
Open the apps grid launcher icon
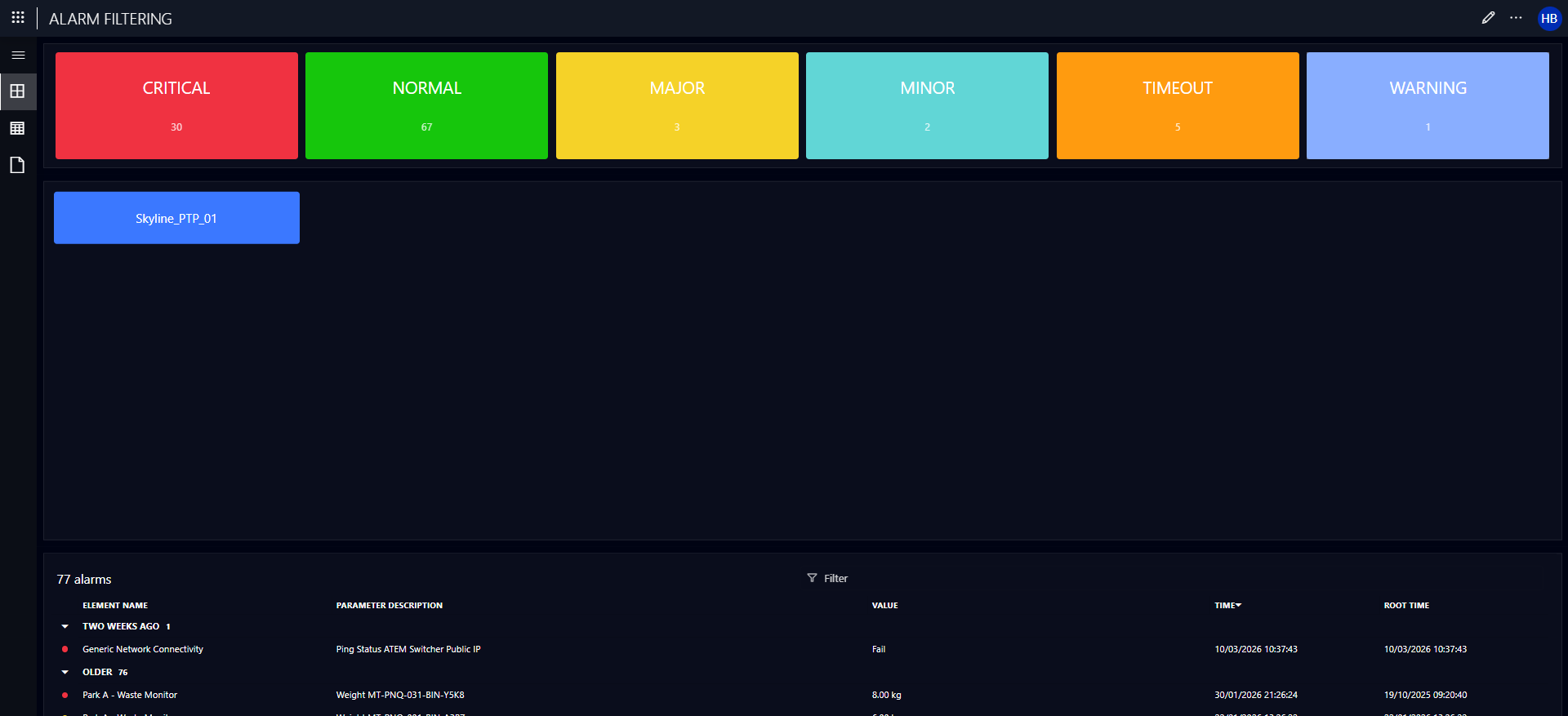[18, 17]
